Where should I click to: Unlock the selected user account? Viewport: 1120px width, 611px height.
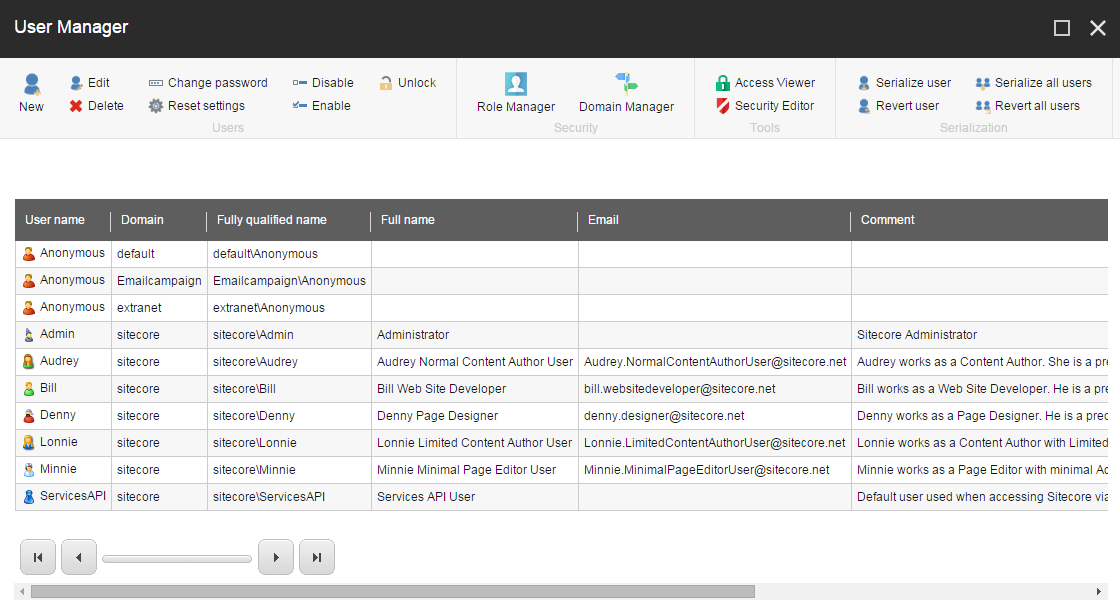[407, 82]
